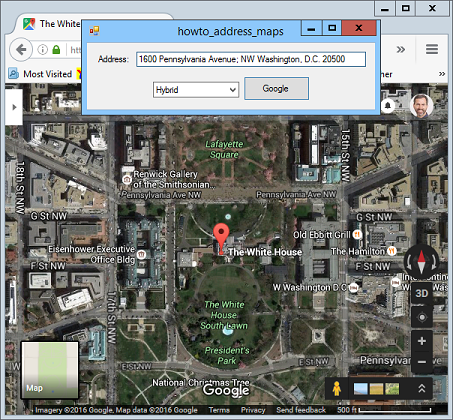The height and width of the screenshot is (420, 453).
Task: Open the Privacy link
Action: (x=253, y=410)
